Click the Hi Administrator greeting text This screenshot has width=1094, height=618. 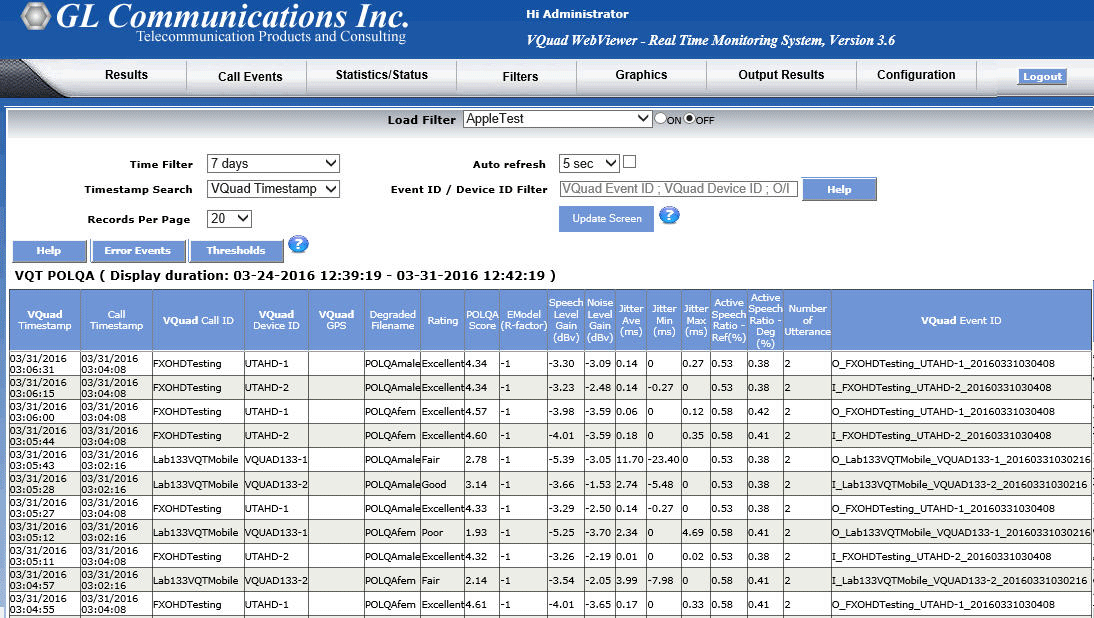(x=577, y=14)
